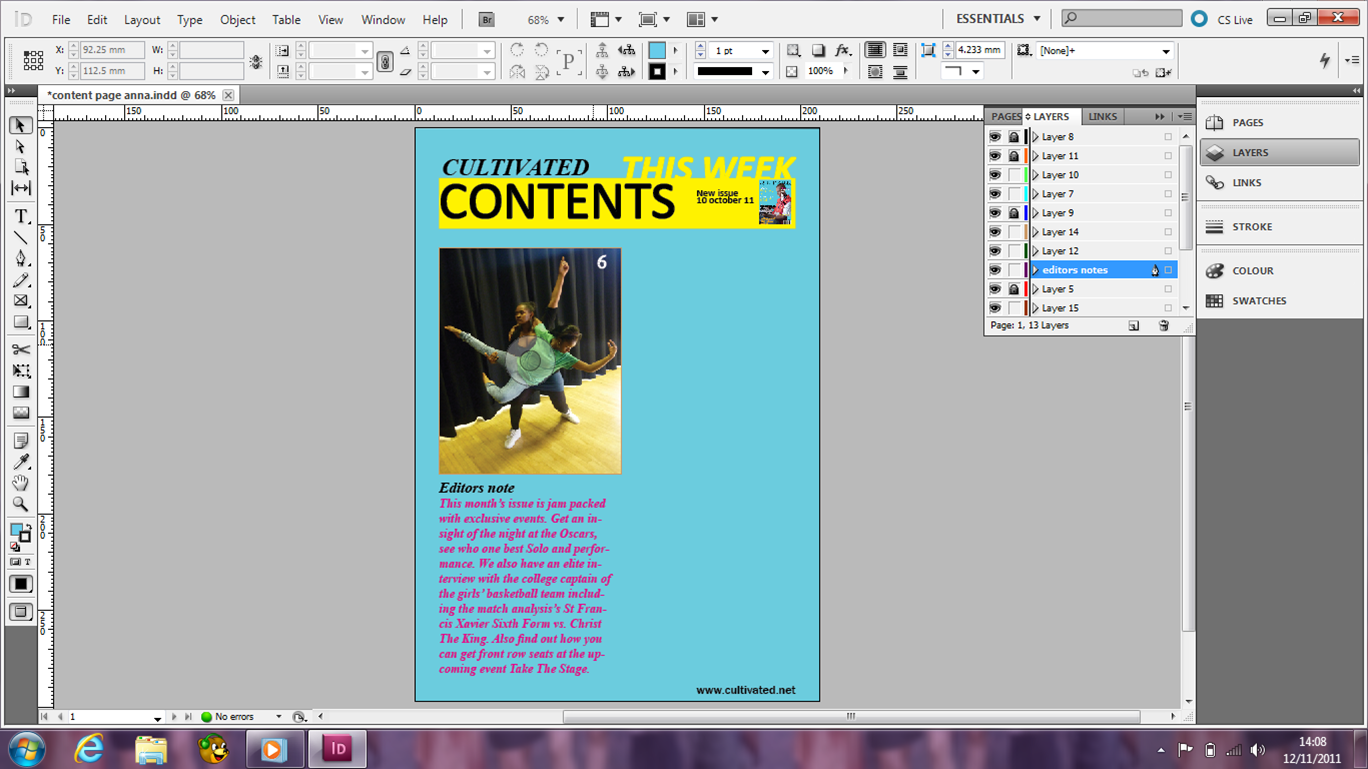This screenshot has height=769, width=1368.
Task: Click the Bridge (Br) icon
Action: coord(487,19)
